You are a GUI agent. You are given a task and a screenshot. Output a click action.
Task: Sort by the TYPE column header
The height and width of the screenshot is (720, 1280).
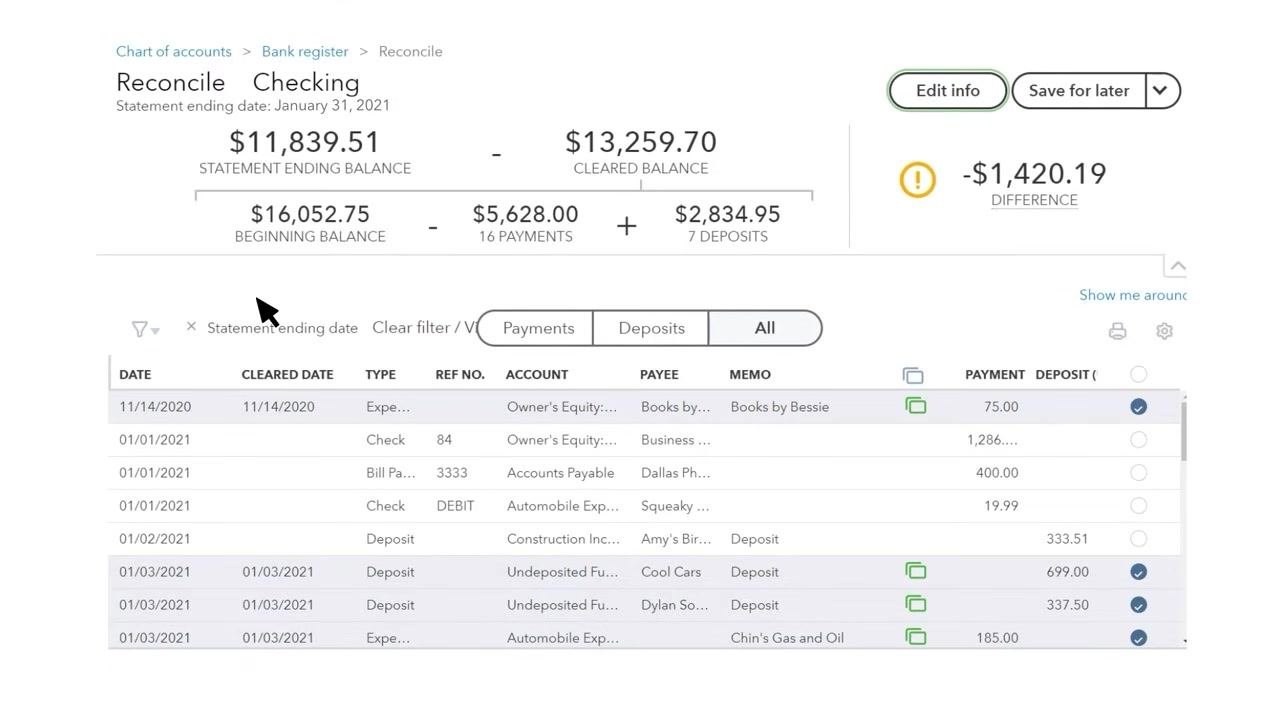tap(381, 374)
